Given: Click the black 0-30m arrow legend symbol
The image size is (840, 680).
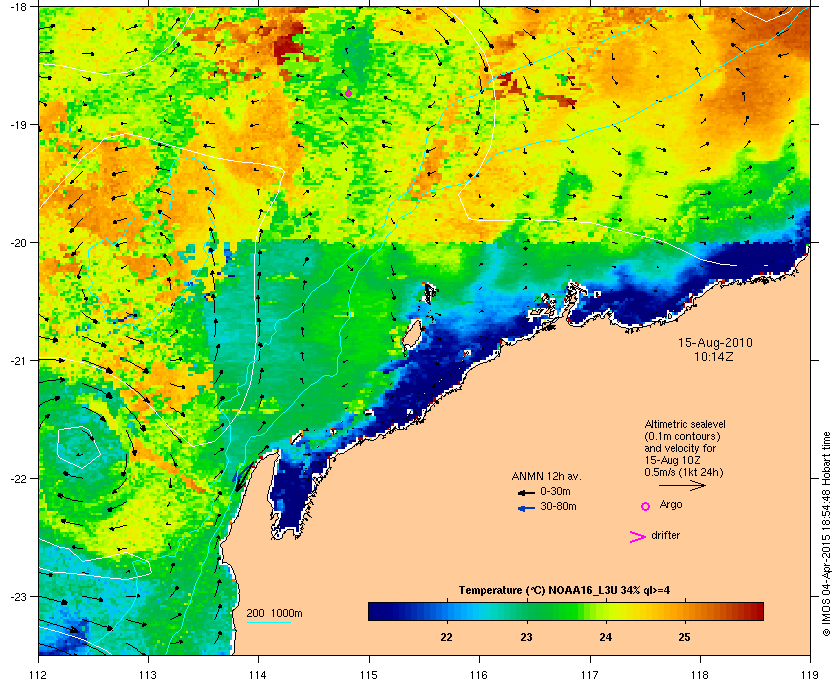Looking at the screenshot, I should pos(526,492).
